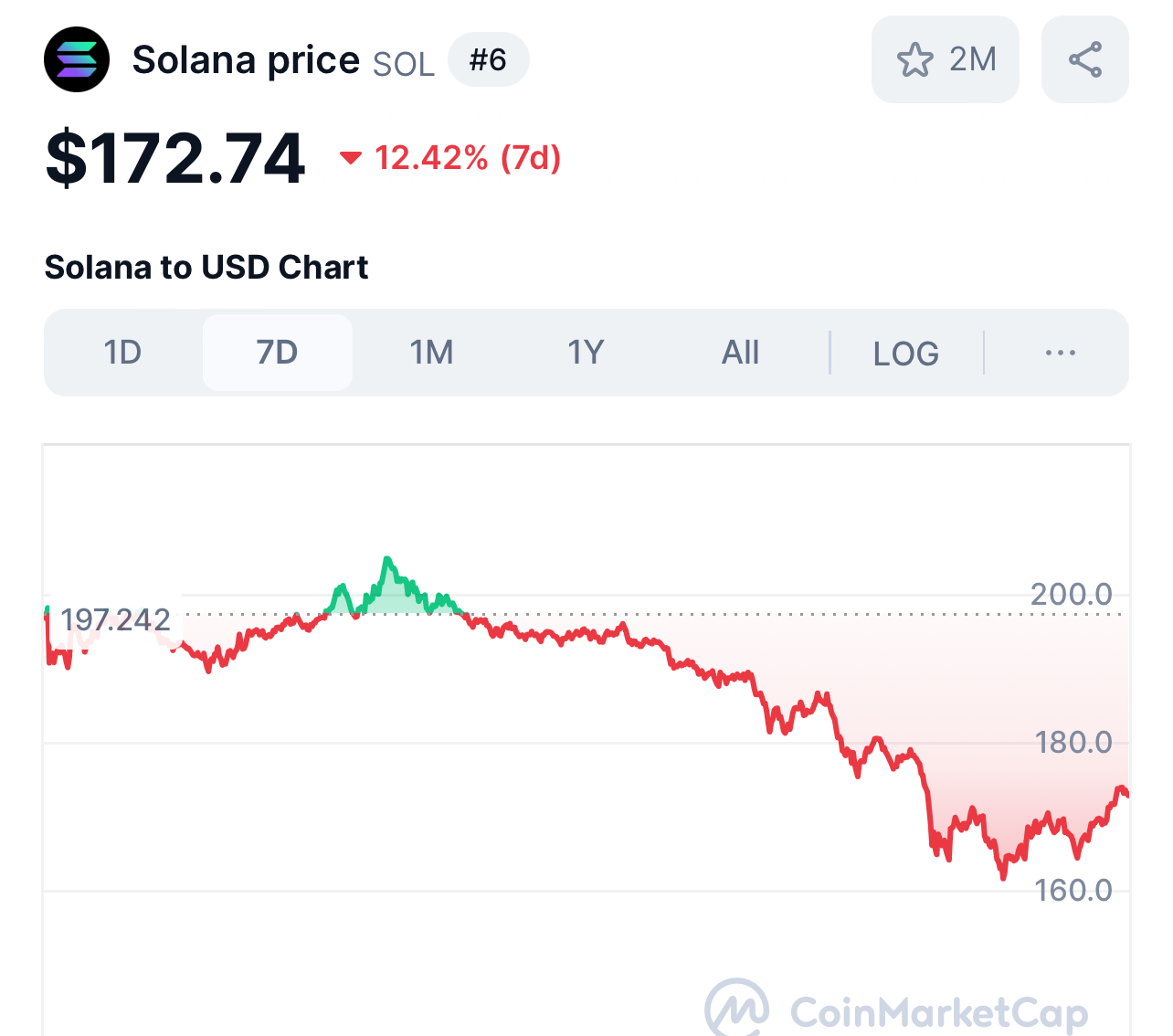Select the 7D timeframe tab
This screenshot has width=1173, height=1036.
(277, 353)
